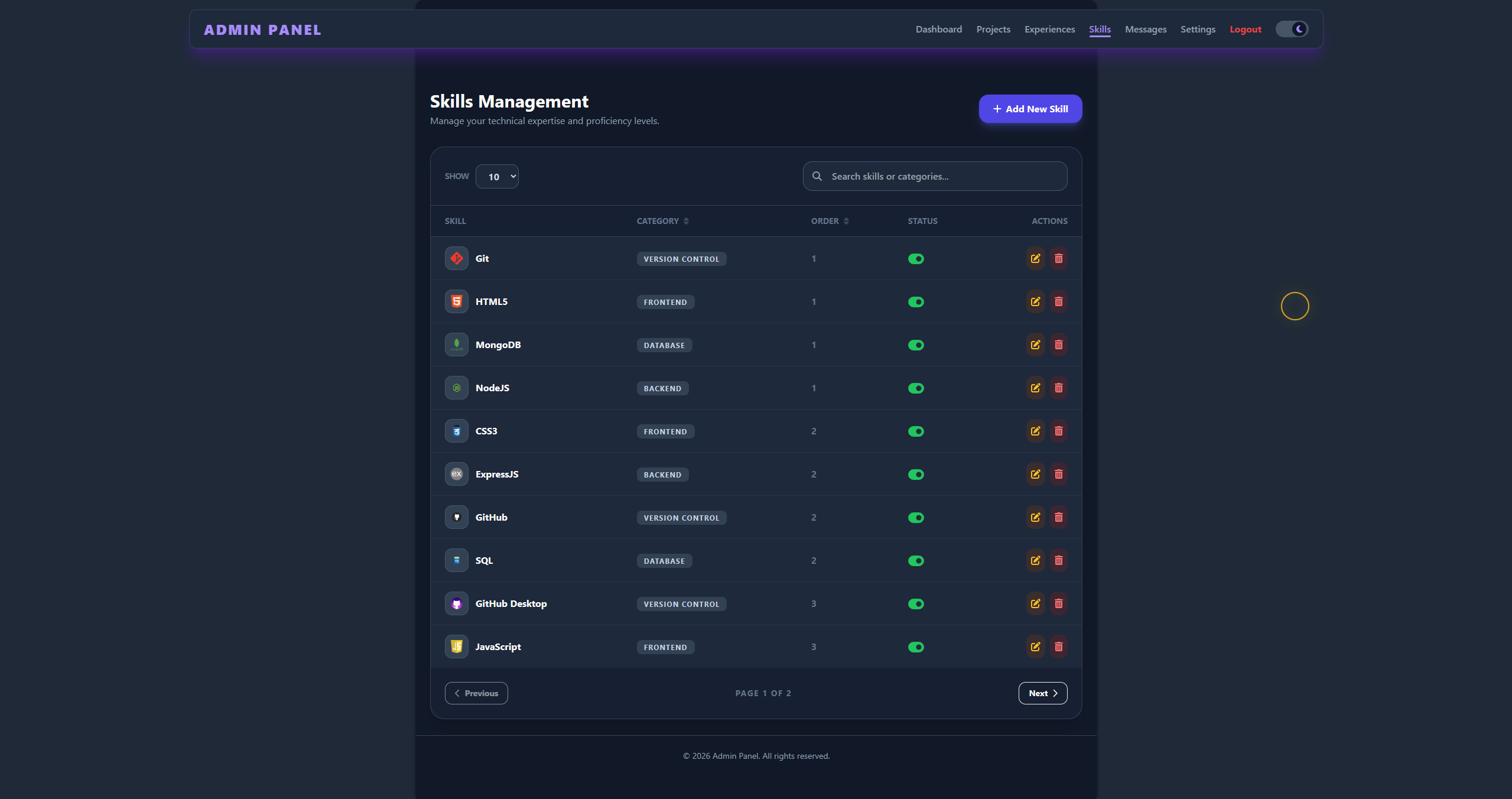1512x799 pixels.
Task: Focus the search skills input field
Action: (x=935, y=176)
